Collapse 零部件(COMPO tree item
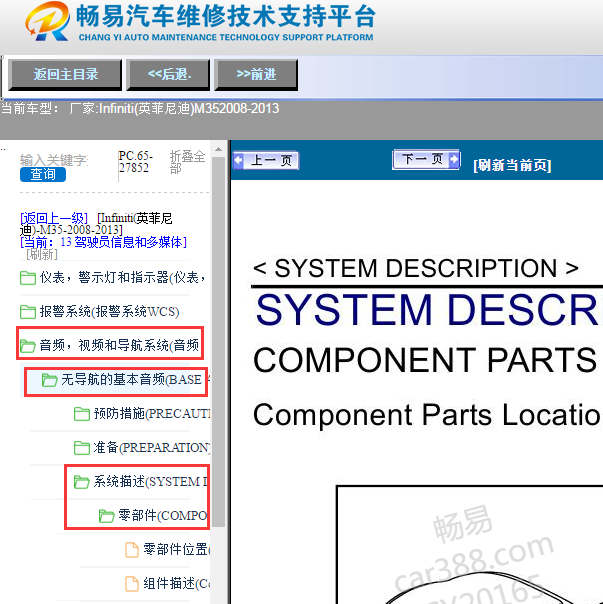Viewport: 603px width, 604px height. [163, 515]
